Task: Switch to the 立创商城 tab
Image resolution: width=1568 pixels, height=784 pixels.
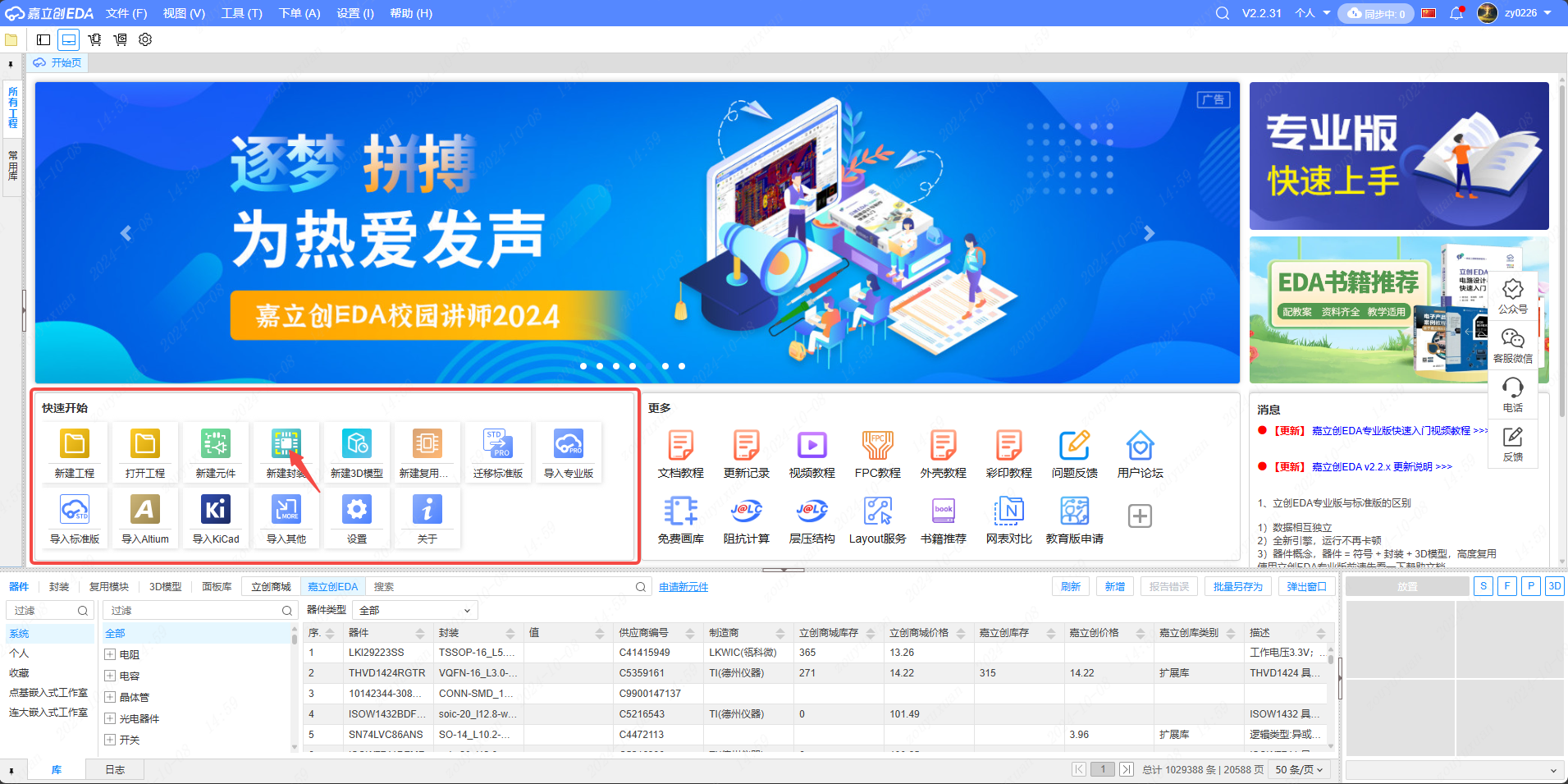Action: point(271,586)
